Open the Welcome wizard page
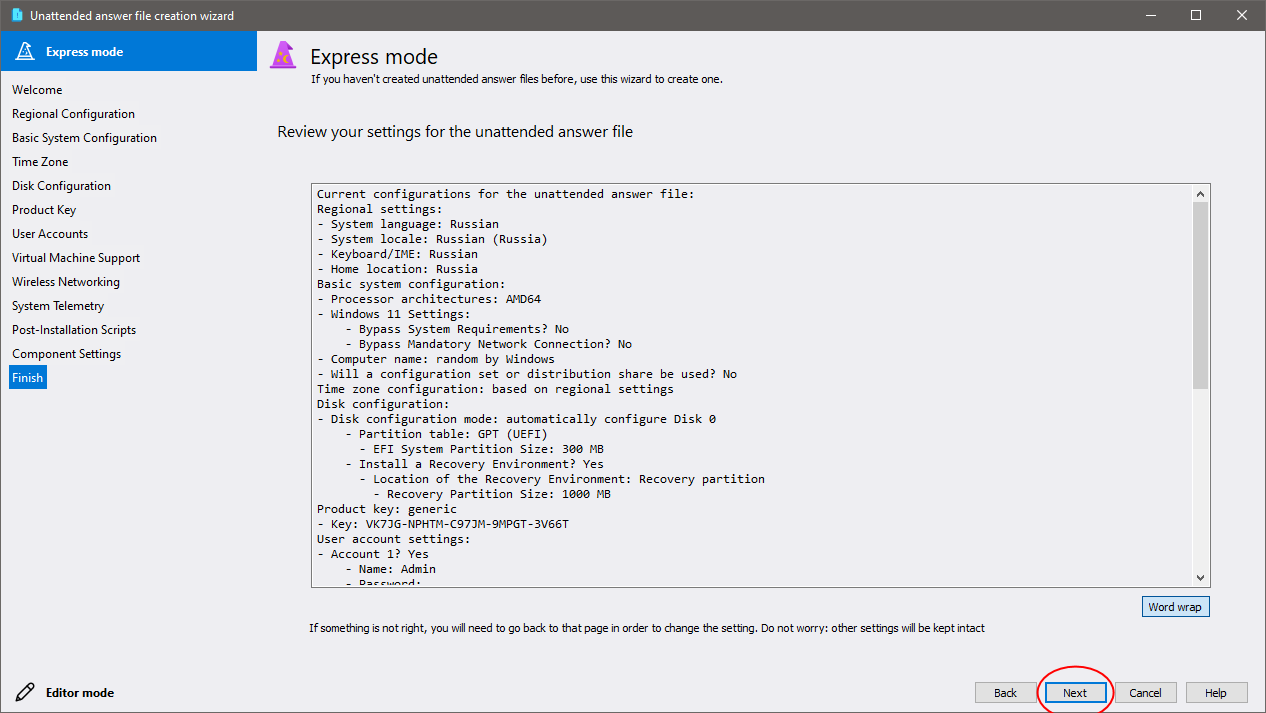 click(37, 90)
